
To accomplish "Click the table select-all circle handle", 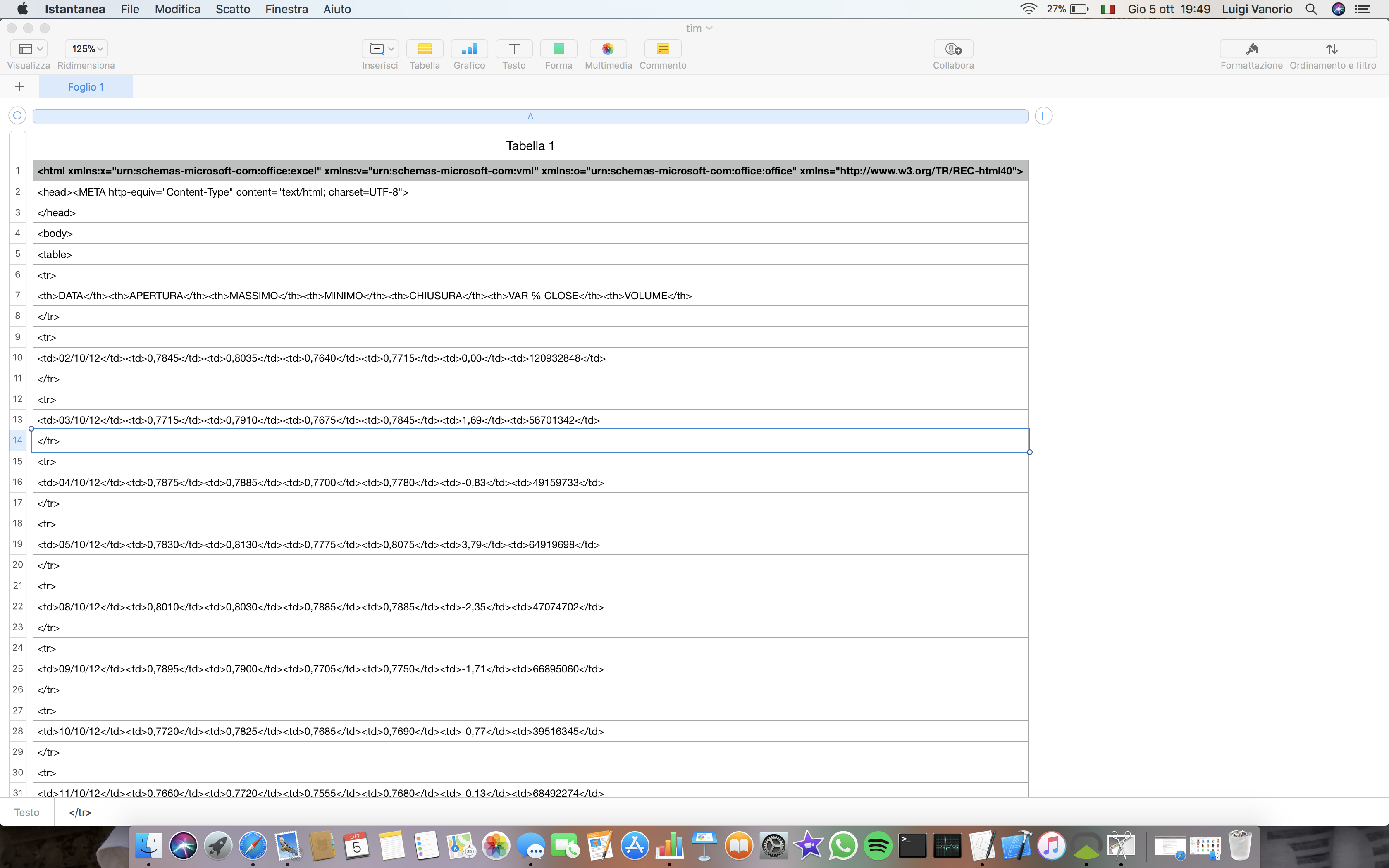I will click(x=17, y=115).
